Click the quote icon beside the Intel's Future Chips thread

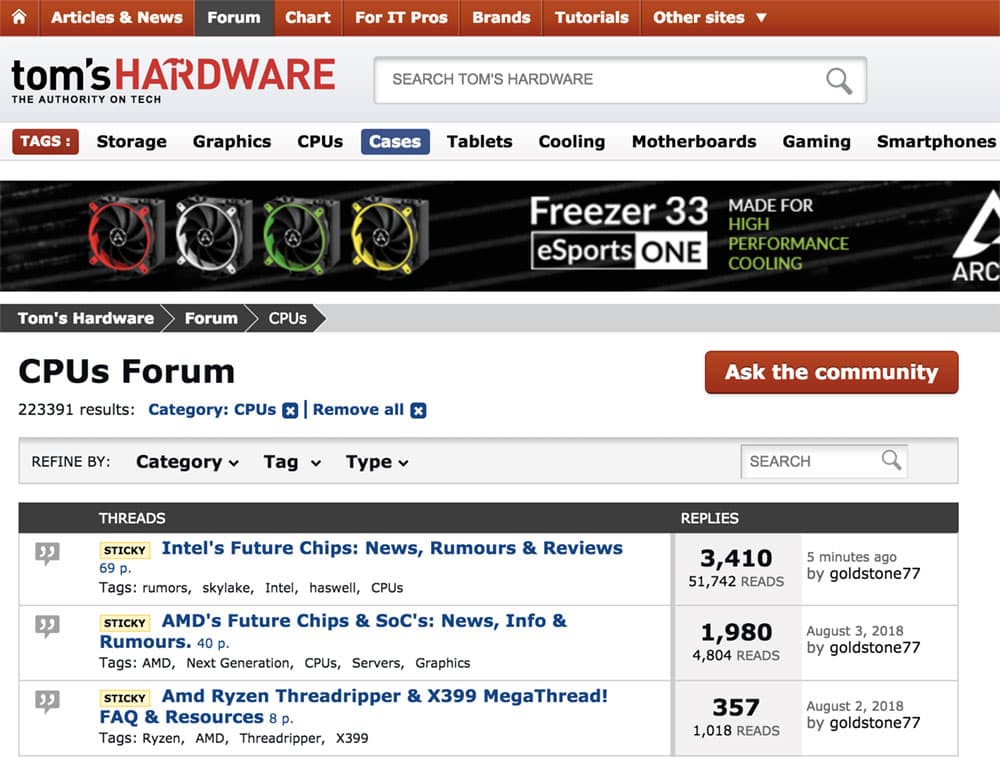[x=47, y=554]
